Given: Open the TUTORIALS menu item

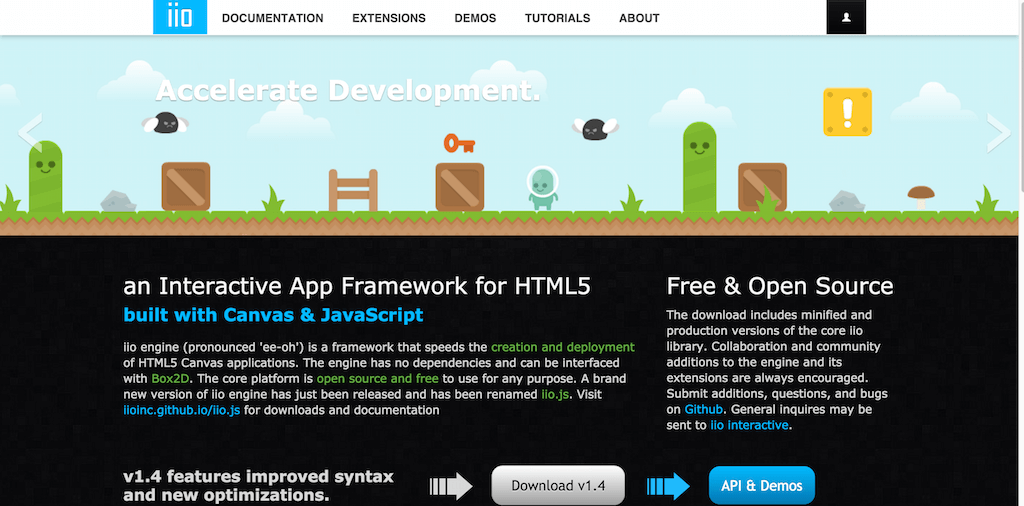Looking at the screenshot, I should [557, 18].
